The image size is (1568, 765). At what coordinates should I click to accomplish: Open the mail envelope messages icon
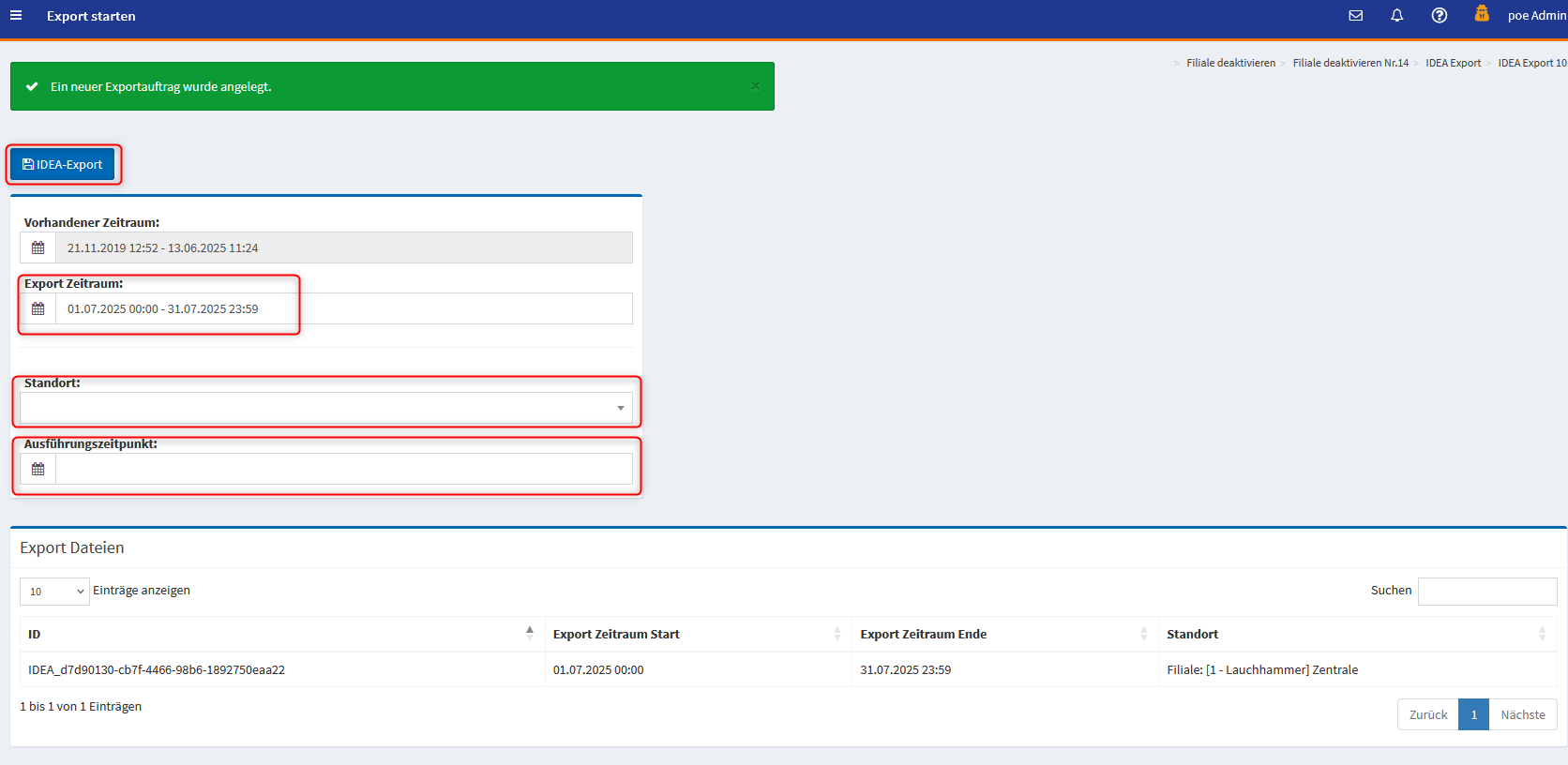[x=1355, y=16]
